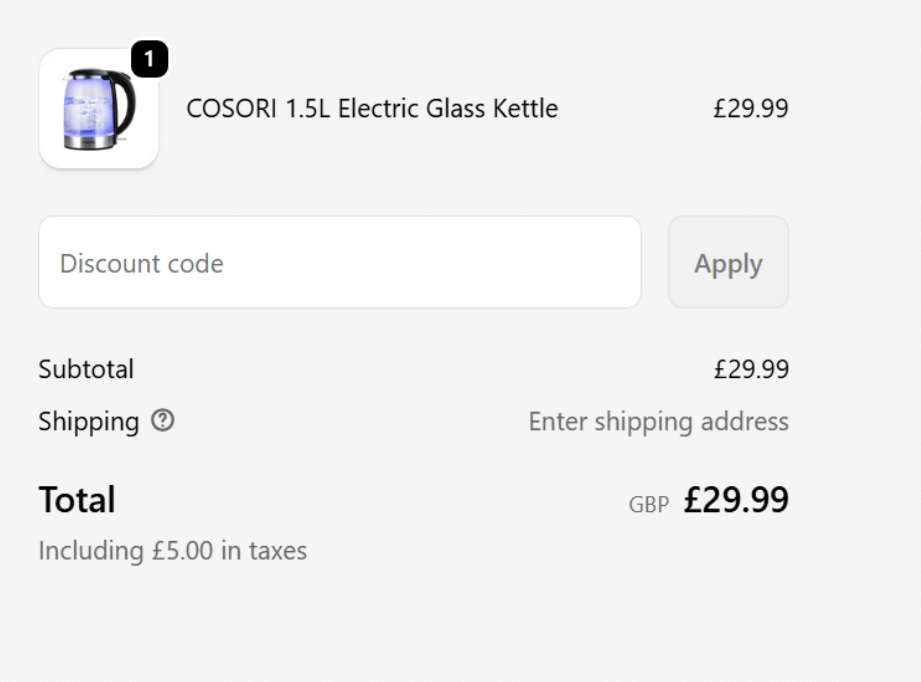This screenshot has width=921, height=682.
Task: Click the Discount code placeholder text
Action: click(142, 262)
